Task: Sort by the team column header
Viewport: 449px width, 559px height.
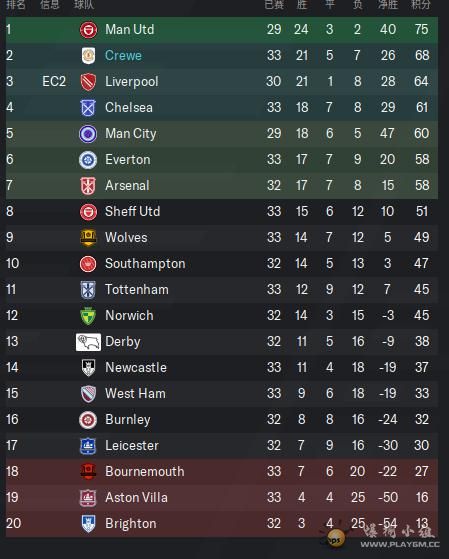Action: point(84,5)
